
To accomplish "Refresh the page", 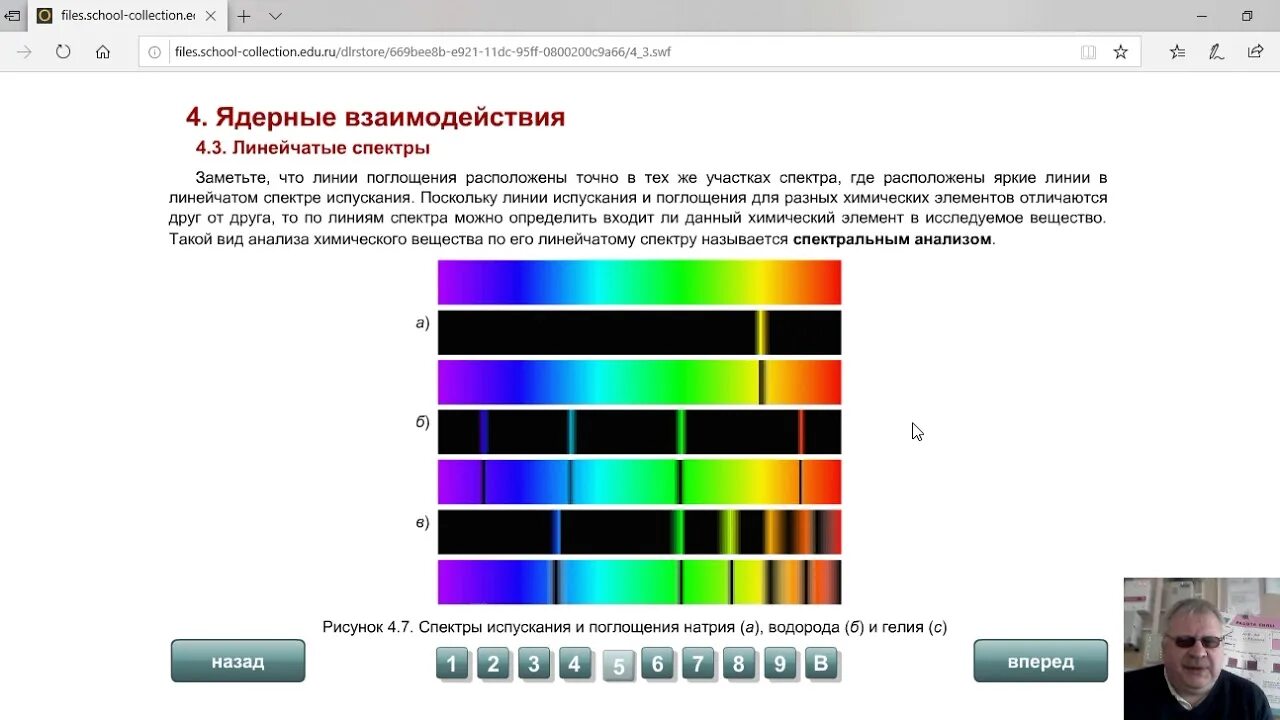I will click(63, 52).
